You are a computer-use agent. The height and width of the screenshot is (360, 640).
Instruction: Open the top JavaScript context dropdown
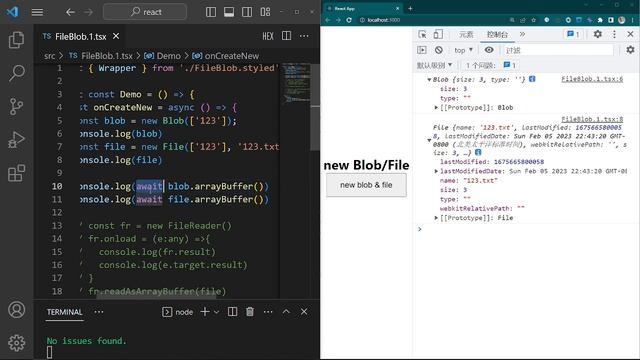coord(463,50)
